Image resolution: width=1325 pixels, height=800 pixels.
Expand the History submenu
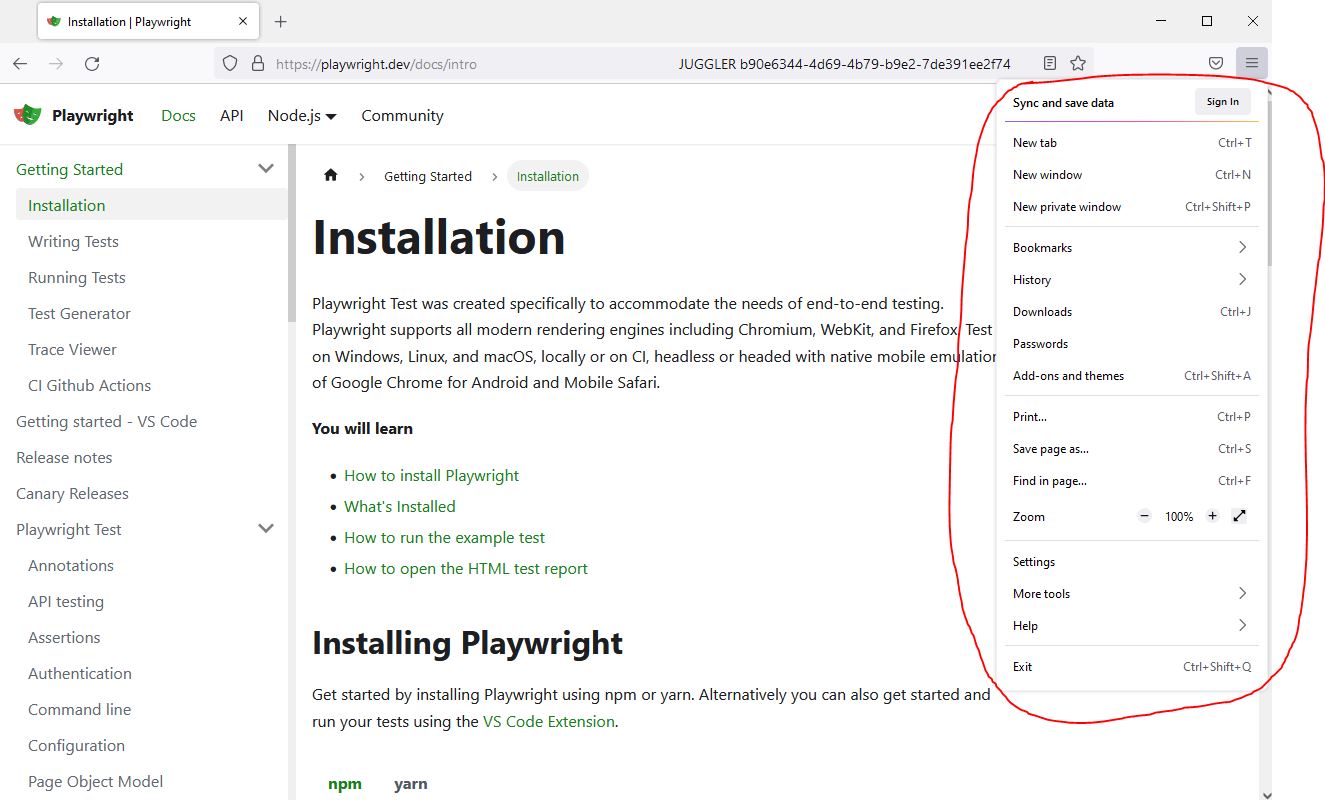pyautogui.click(x=1242, y=279)
